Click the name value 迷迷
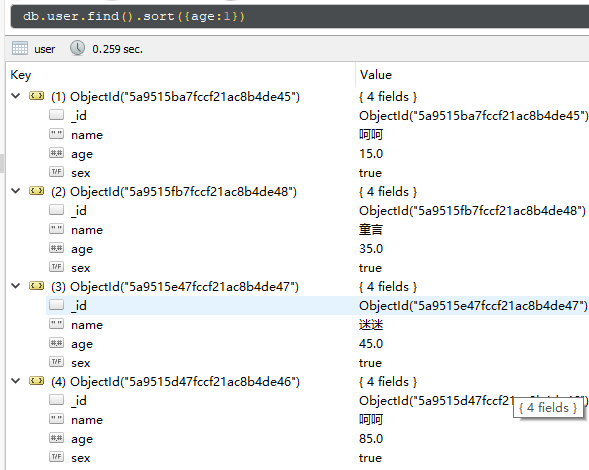Screen dimensions: 589x470 tap(371, 325)
